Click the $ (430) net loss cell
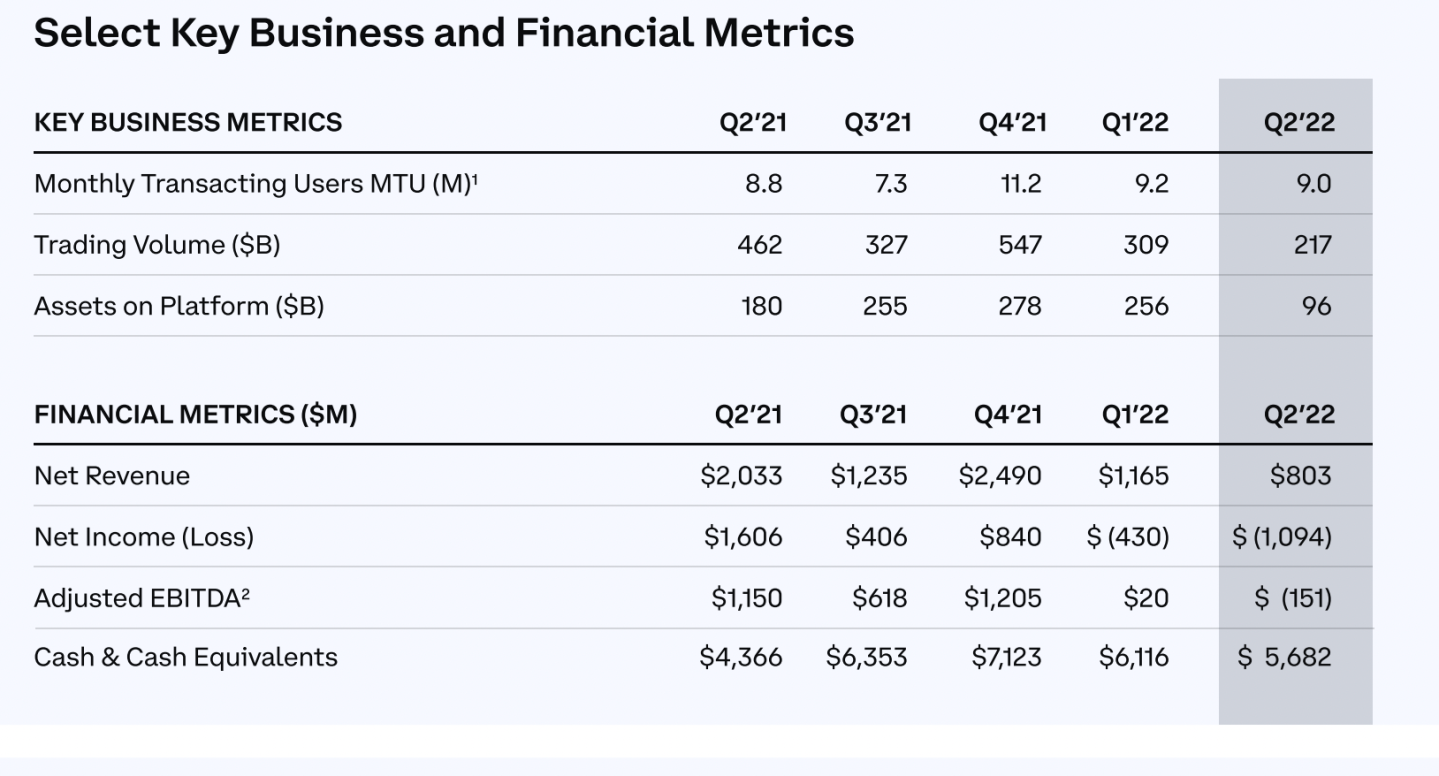 tap(1128, 537)
